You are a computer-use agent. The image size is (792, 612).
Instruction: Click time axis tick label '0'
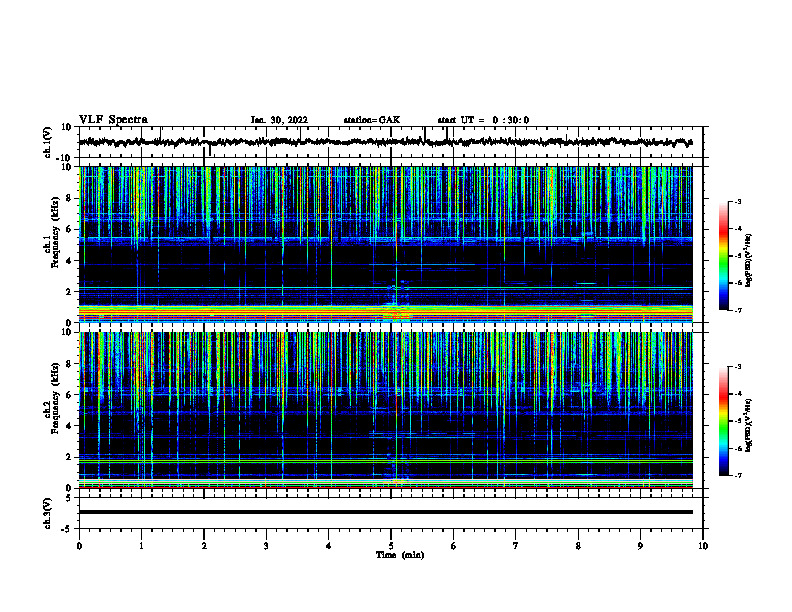coord(79,546)
